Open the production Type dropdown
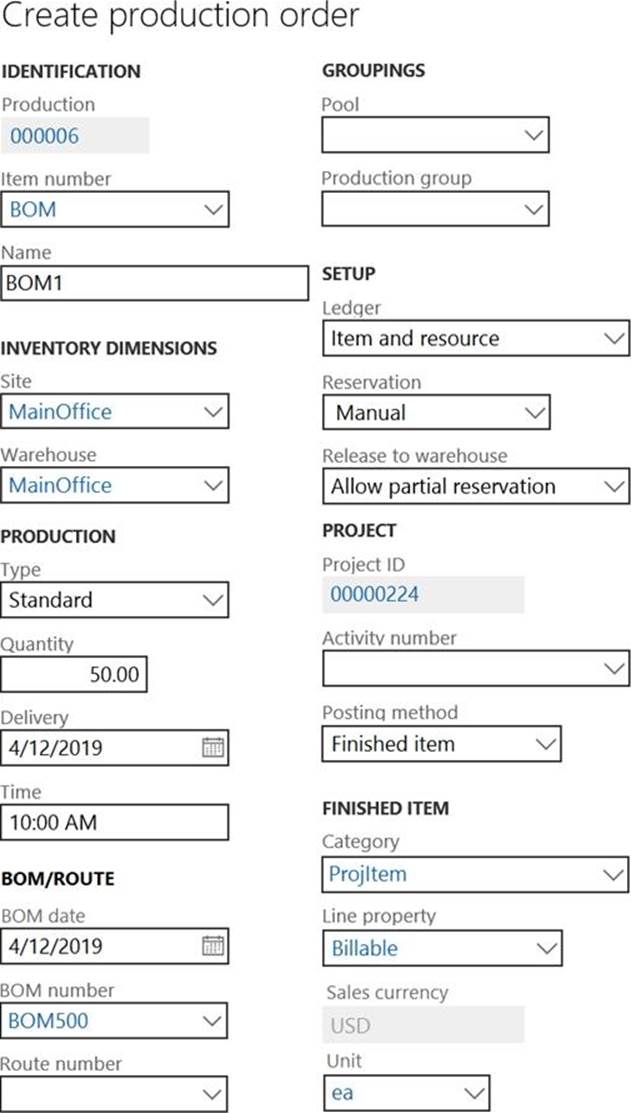Image resolution: width=631 pixels, height=1113 pixels. coord(213,600)
